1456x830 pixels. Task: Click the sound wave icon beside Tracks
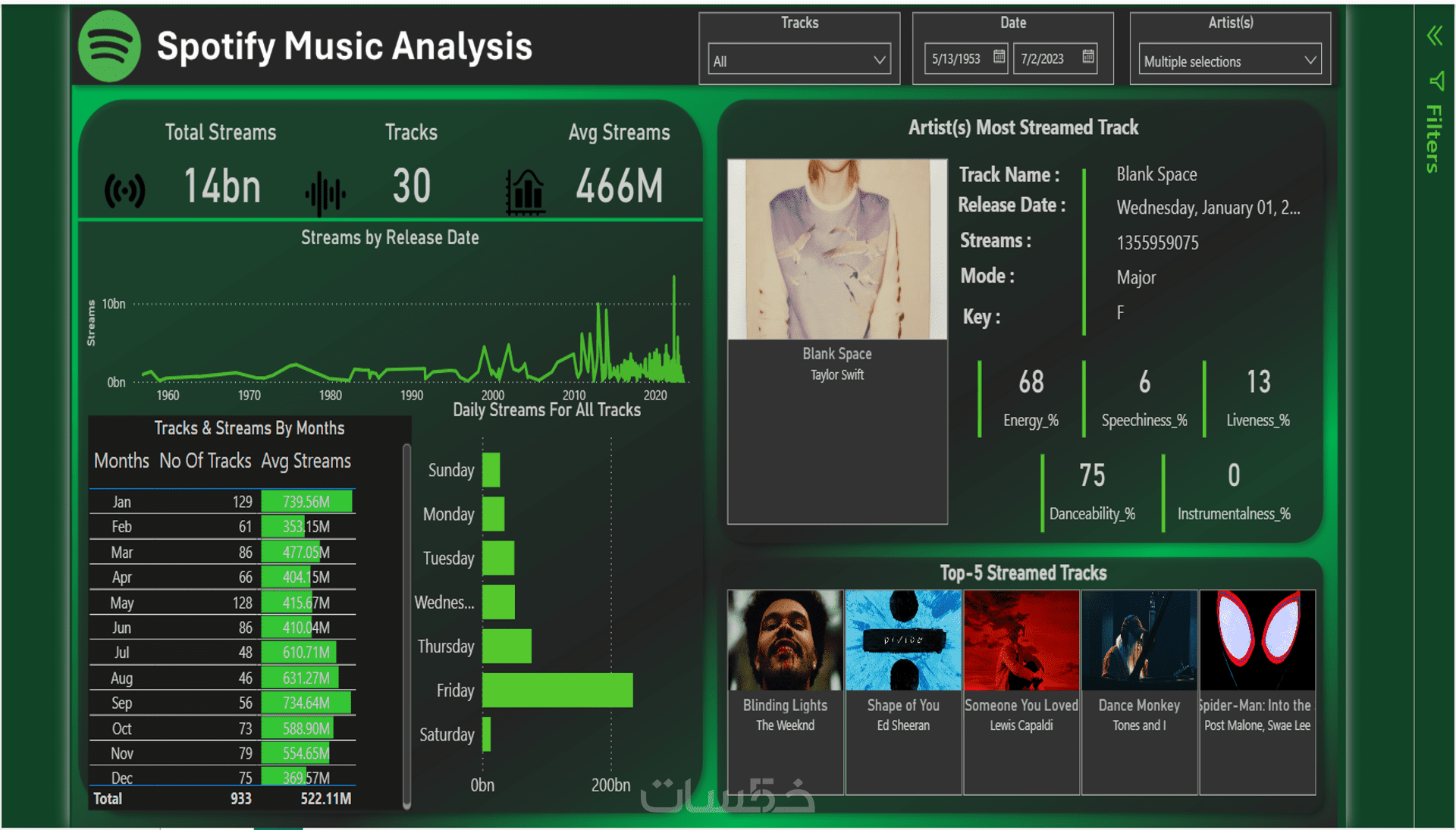(x=325, y=193)
